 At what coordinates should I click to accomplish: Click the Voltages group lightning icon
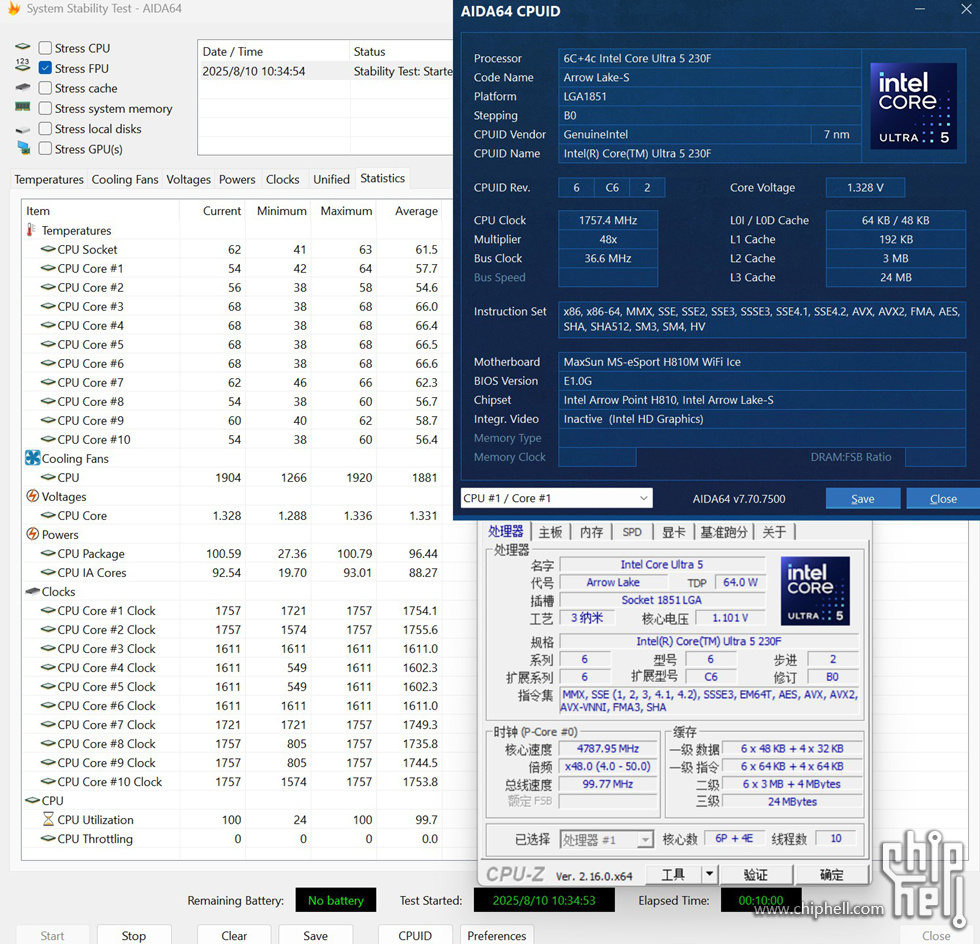coord(32,496)
